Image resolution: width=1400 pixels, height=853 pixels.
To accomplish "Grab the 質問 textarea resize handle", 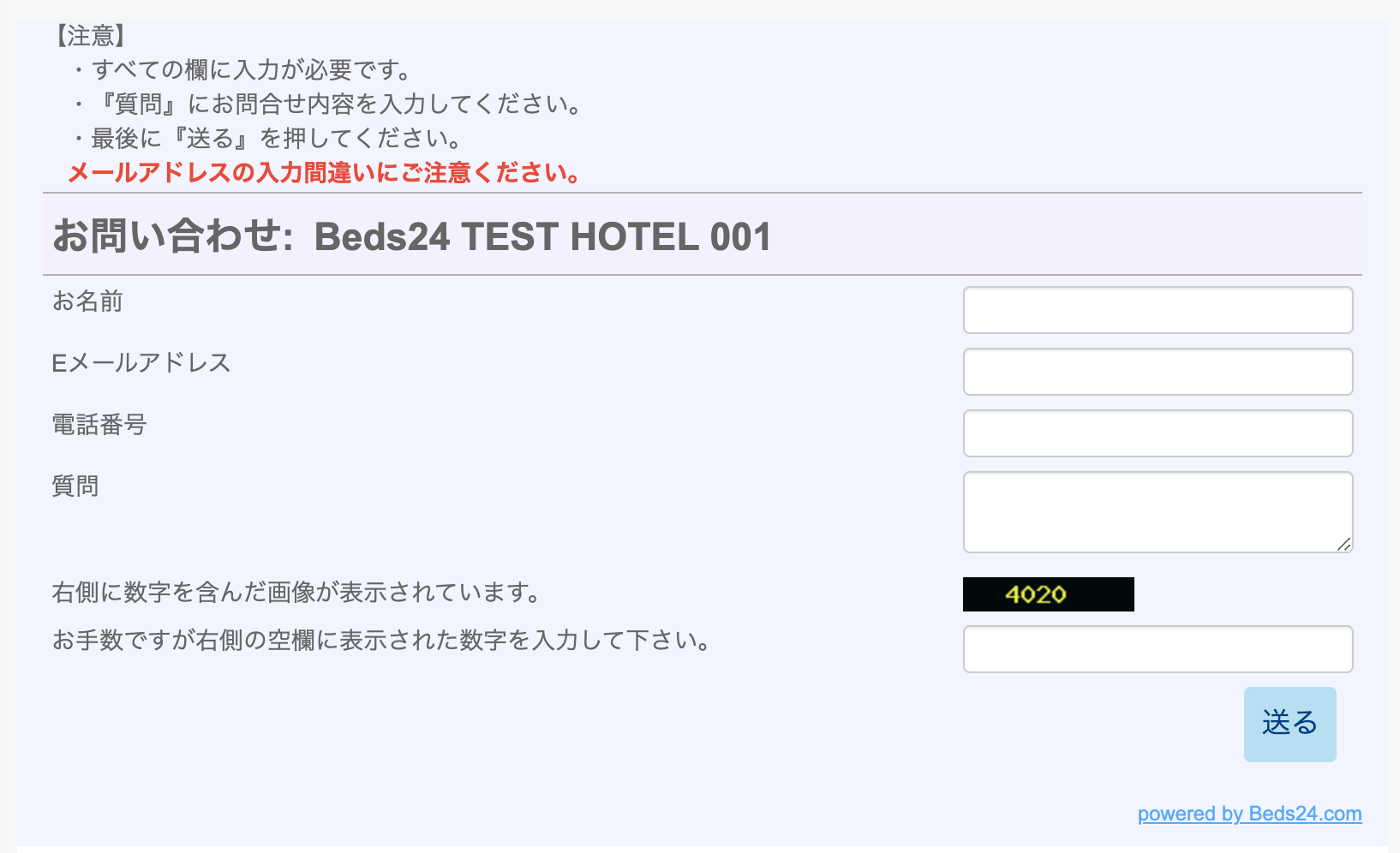I will click(1343, 544).
